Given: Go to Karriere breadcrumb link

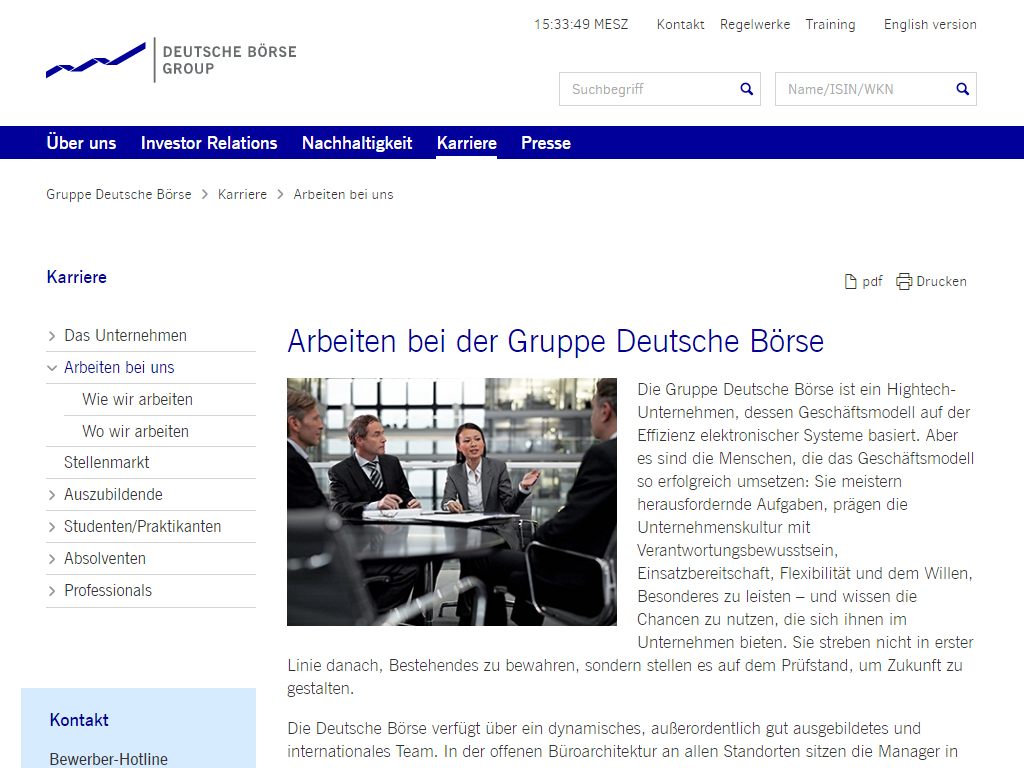Looking at the screenshot, I should click(242, 195).
